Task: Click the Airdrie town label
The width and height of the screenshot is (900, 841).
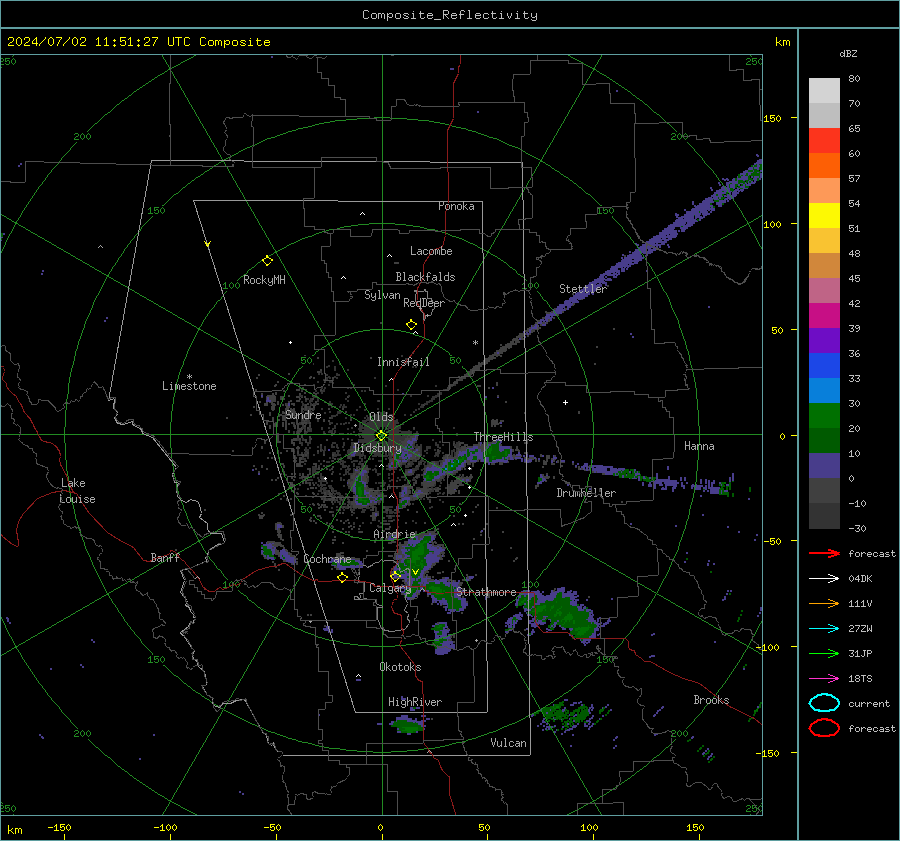Action: point(394,534)
